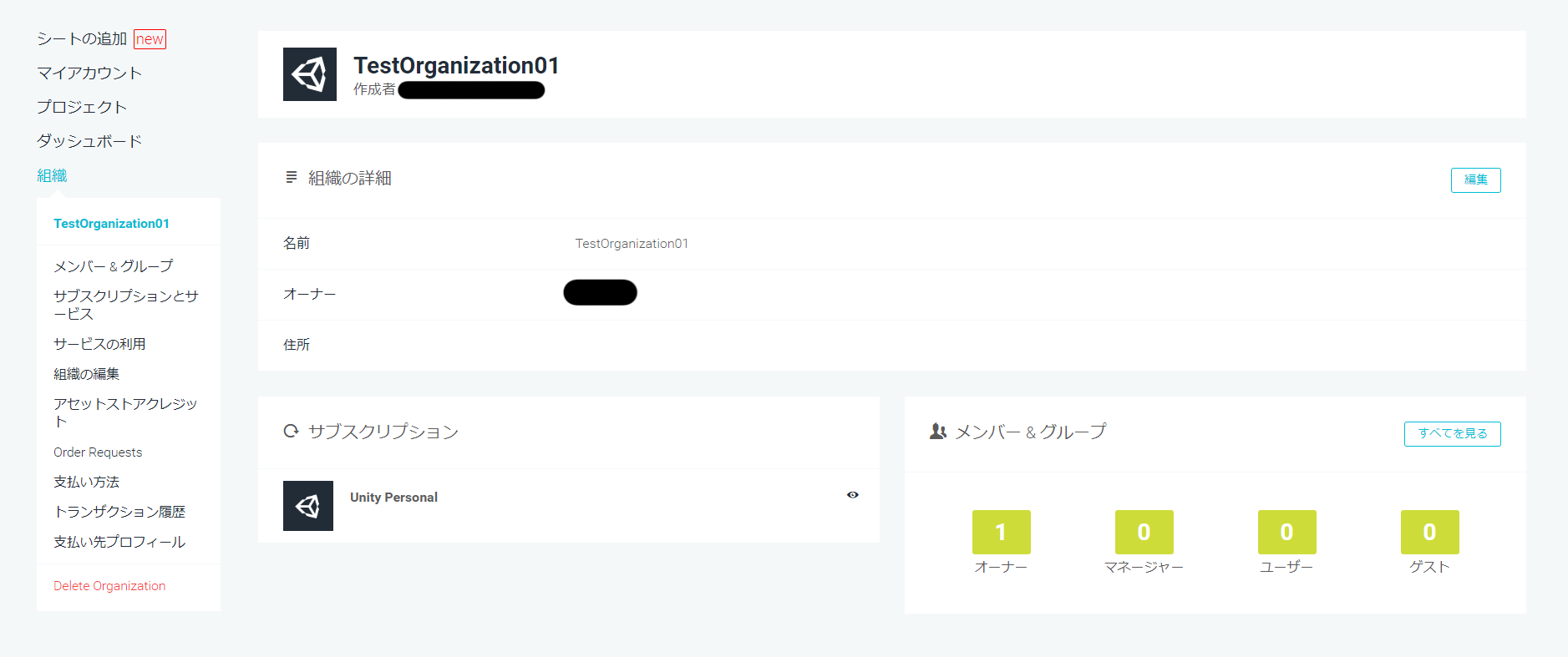1568x657 pixels.
Task: Click the 住所 row label
Action: (297, 345)
